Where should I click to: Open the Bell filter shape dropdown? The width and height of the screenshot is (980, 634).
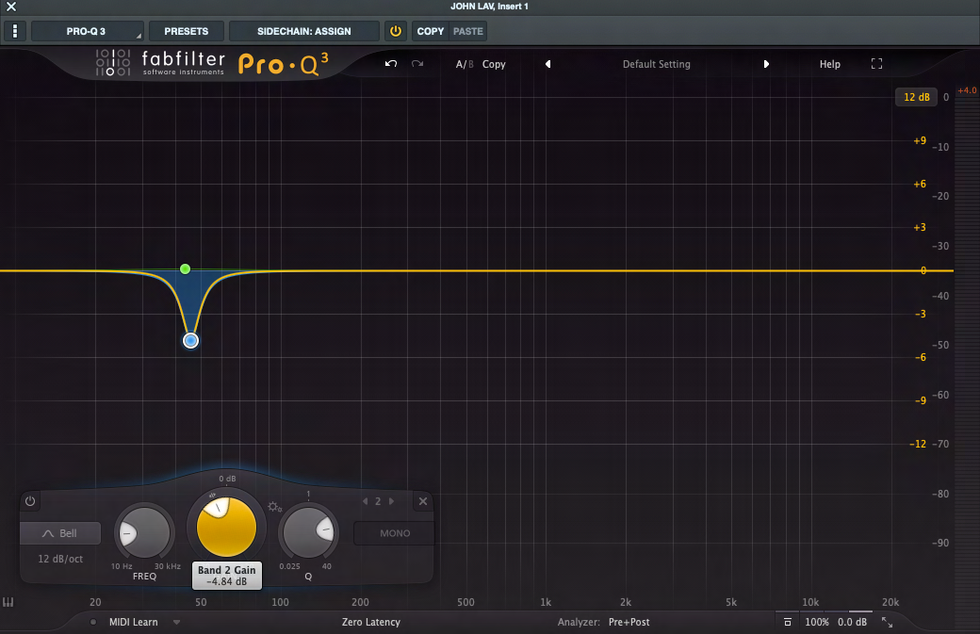coord(61,533)
